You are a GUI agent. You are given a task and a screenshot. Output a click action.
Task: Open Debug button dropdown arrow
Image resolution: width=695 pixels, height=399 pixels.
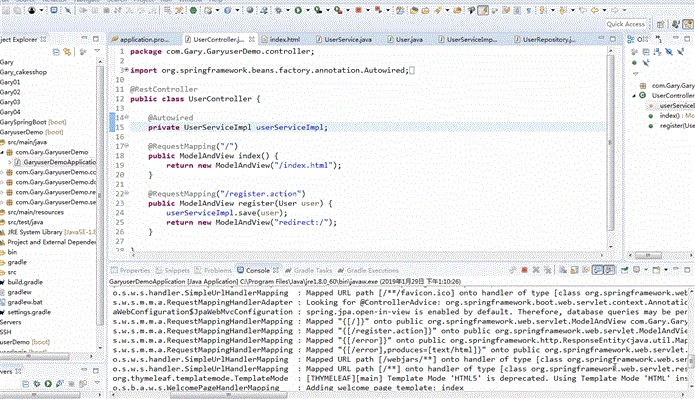[288, 10]
